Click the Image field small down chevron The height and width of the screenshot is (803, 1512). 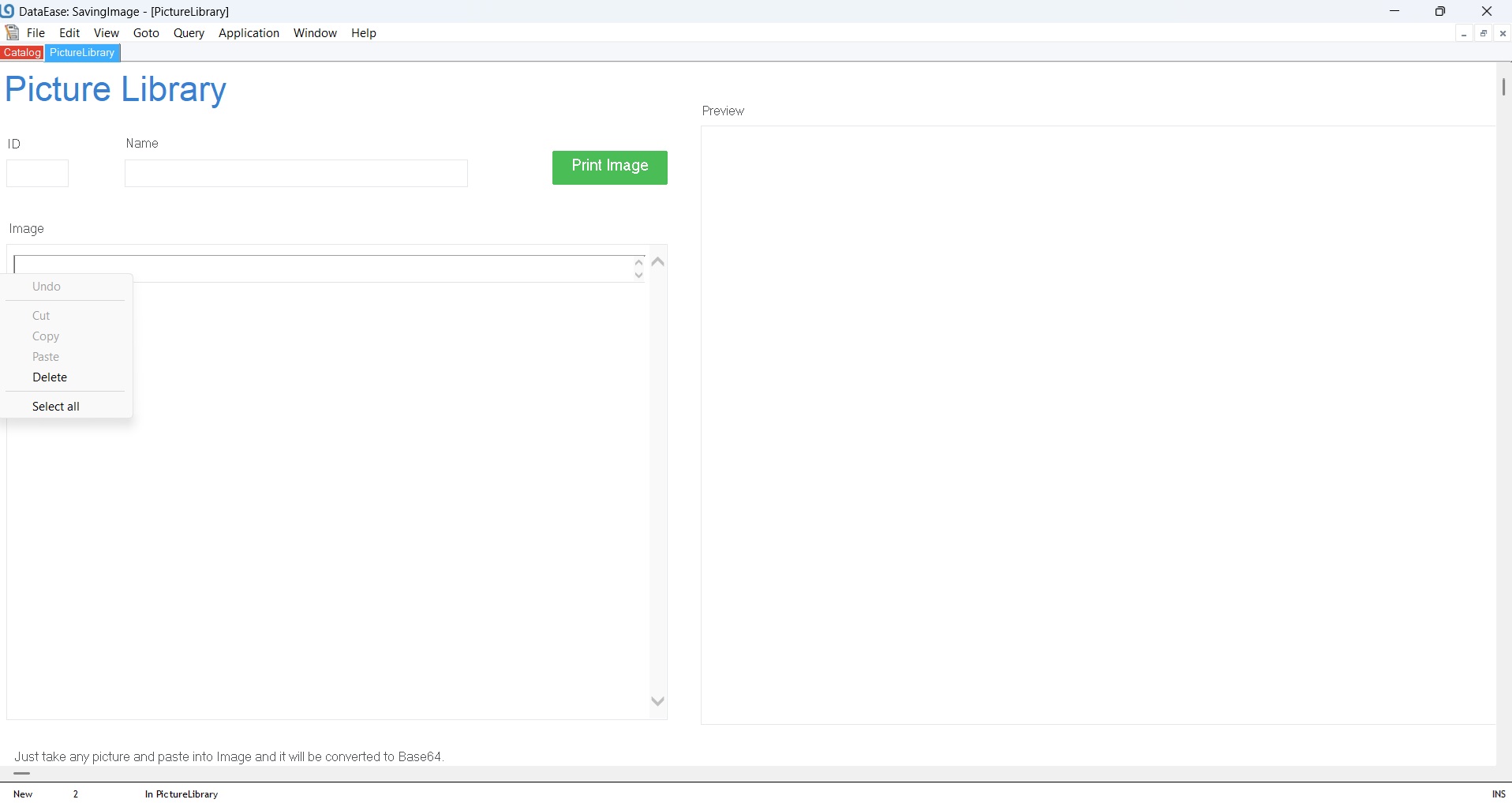(x=639, y=276)
